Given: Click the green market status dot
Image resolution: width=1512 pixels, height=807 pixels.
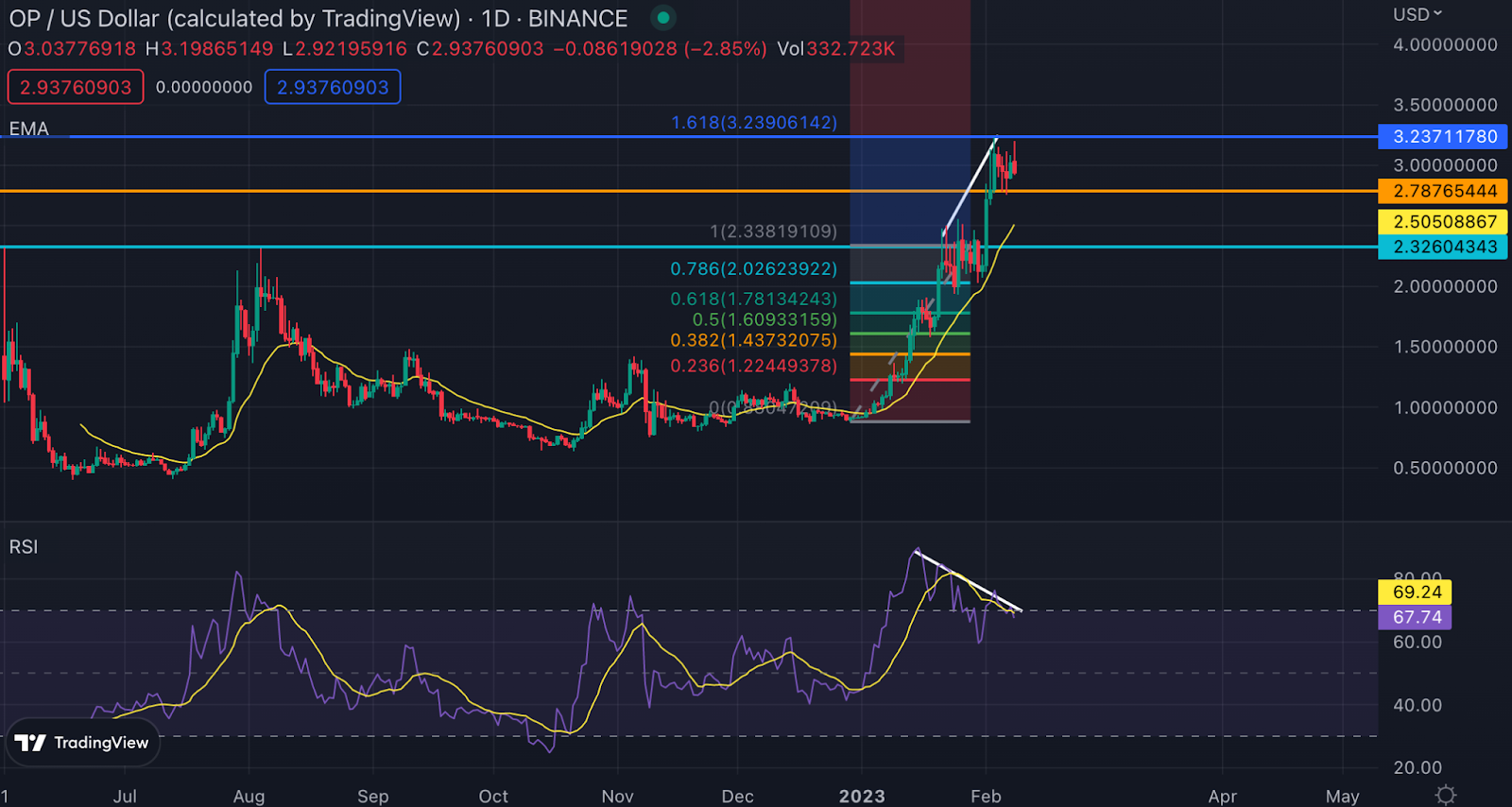Looking at the screenshot, I should coord(663,18).
